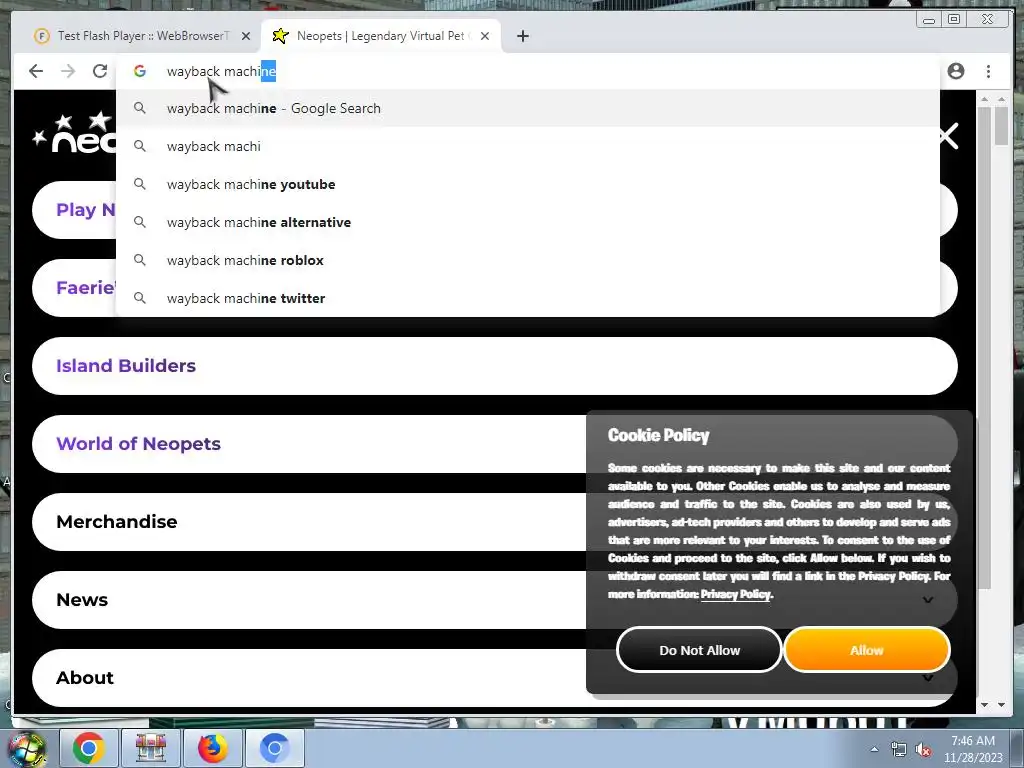Click the muted volume tray icon
The width and height of the screenshot is (1024, 768).
923,750
